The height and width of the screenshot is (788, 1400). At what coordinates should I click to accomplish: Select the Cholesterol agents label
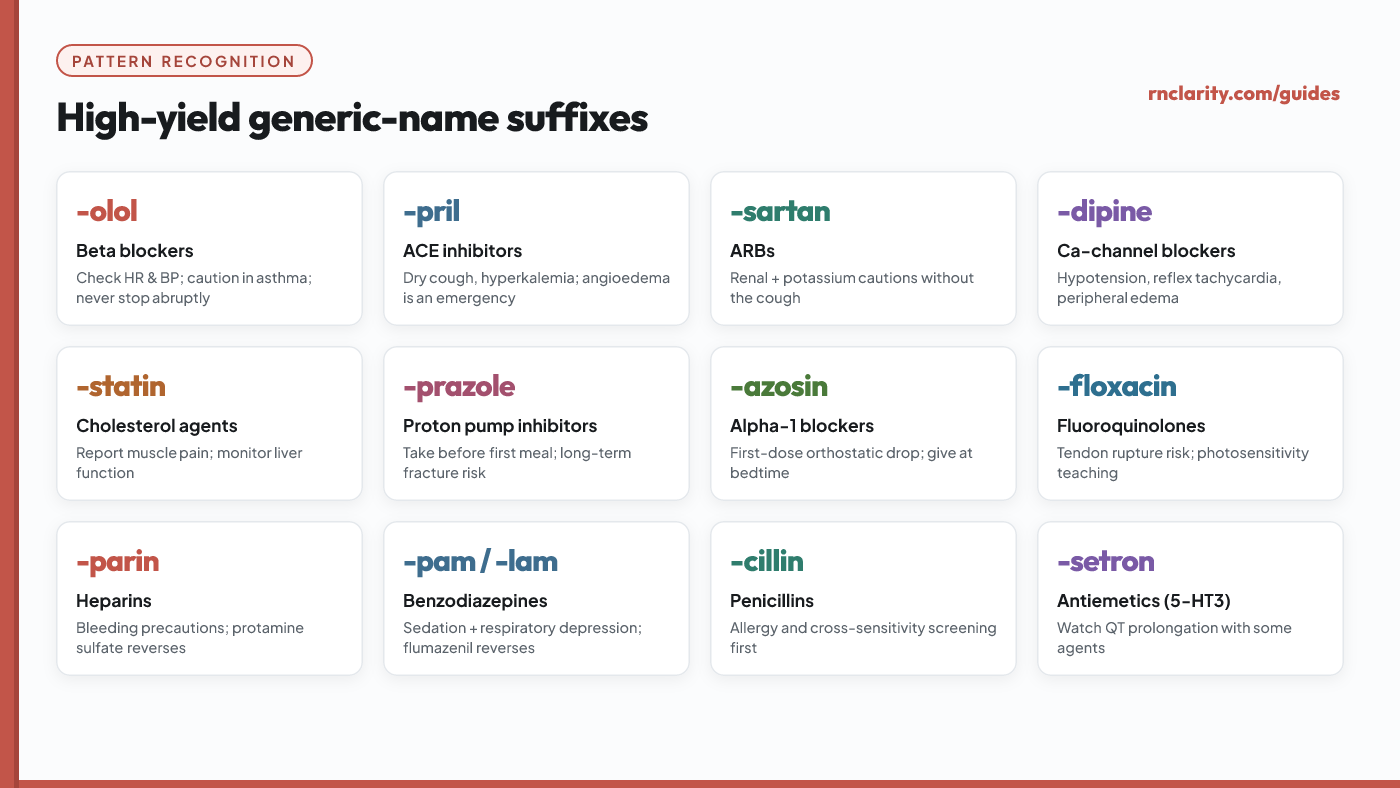pos(157,426)
